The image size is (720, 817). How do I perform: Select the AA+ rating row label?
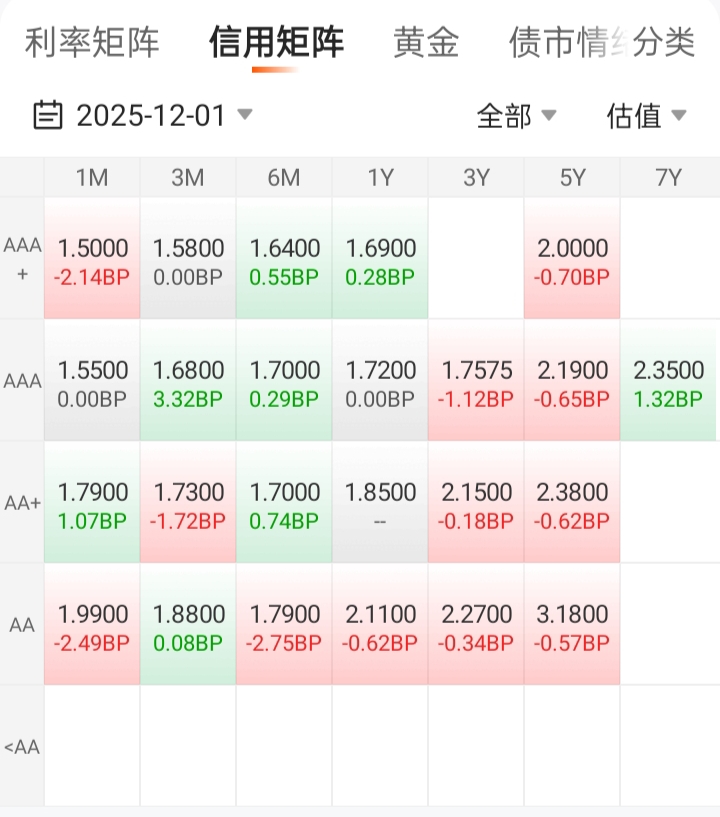[22, 504]
